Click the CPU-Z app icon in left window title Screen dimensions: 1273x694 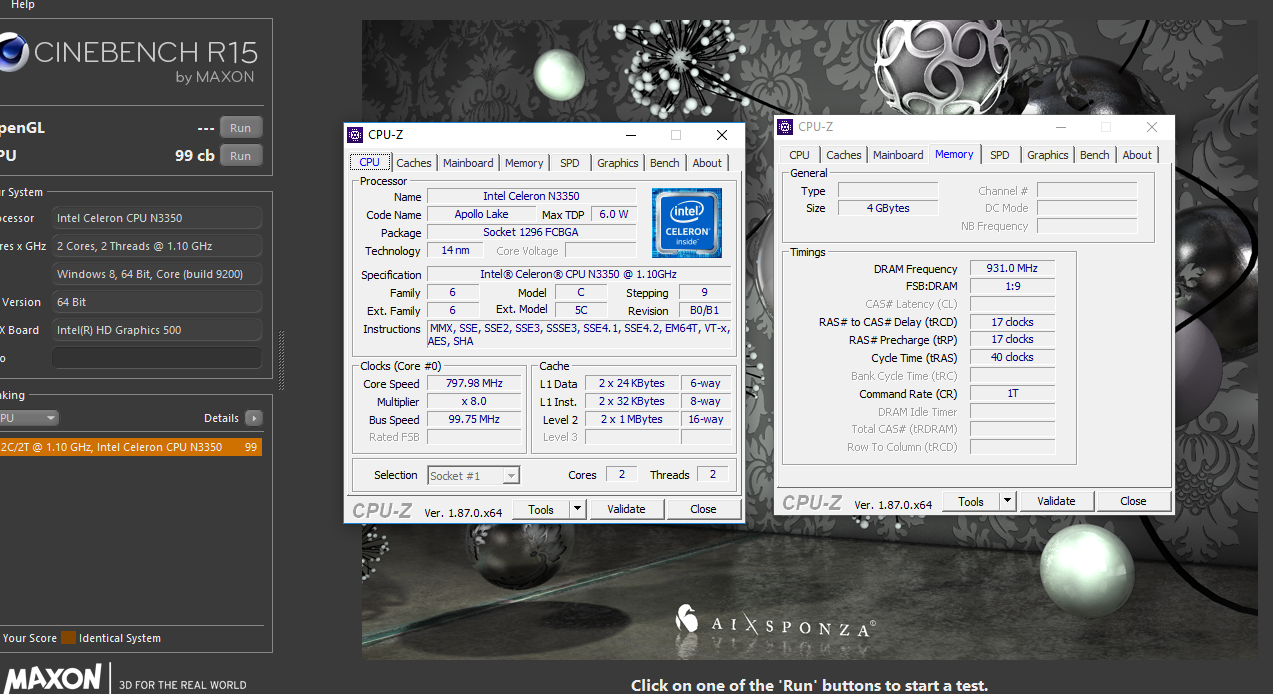pos(355,135)
